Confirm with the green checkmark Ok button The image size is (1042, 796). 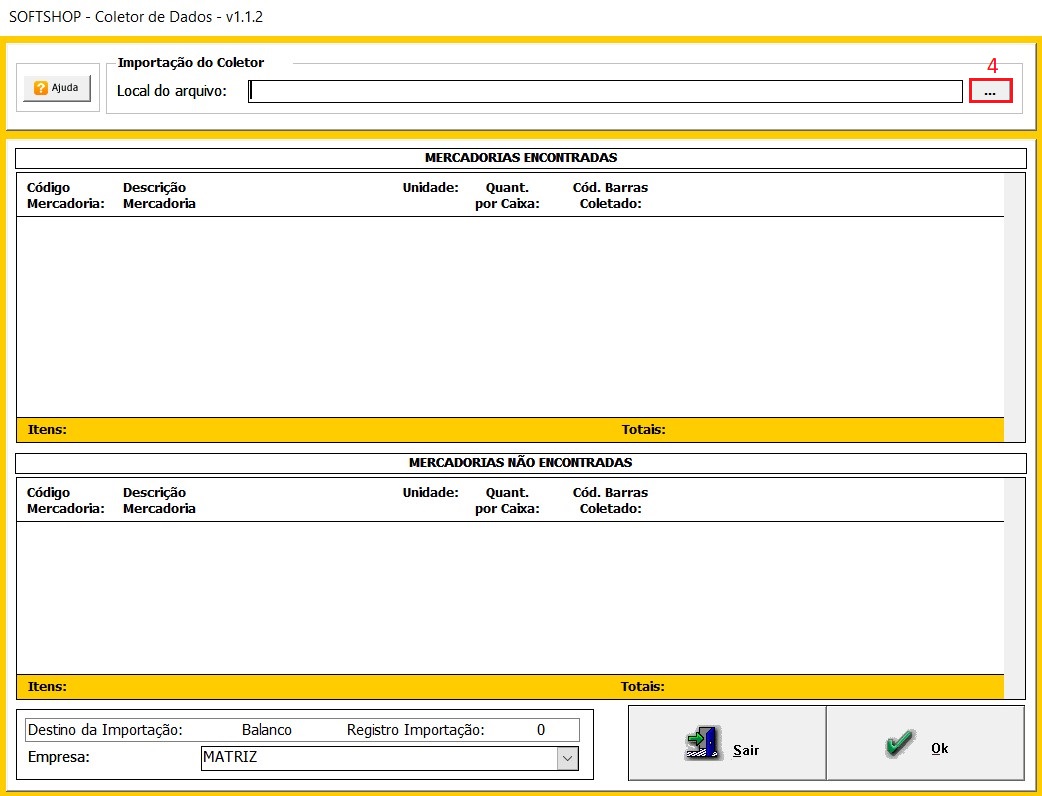click(x=901, y=743)
